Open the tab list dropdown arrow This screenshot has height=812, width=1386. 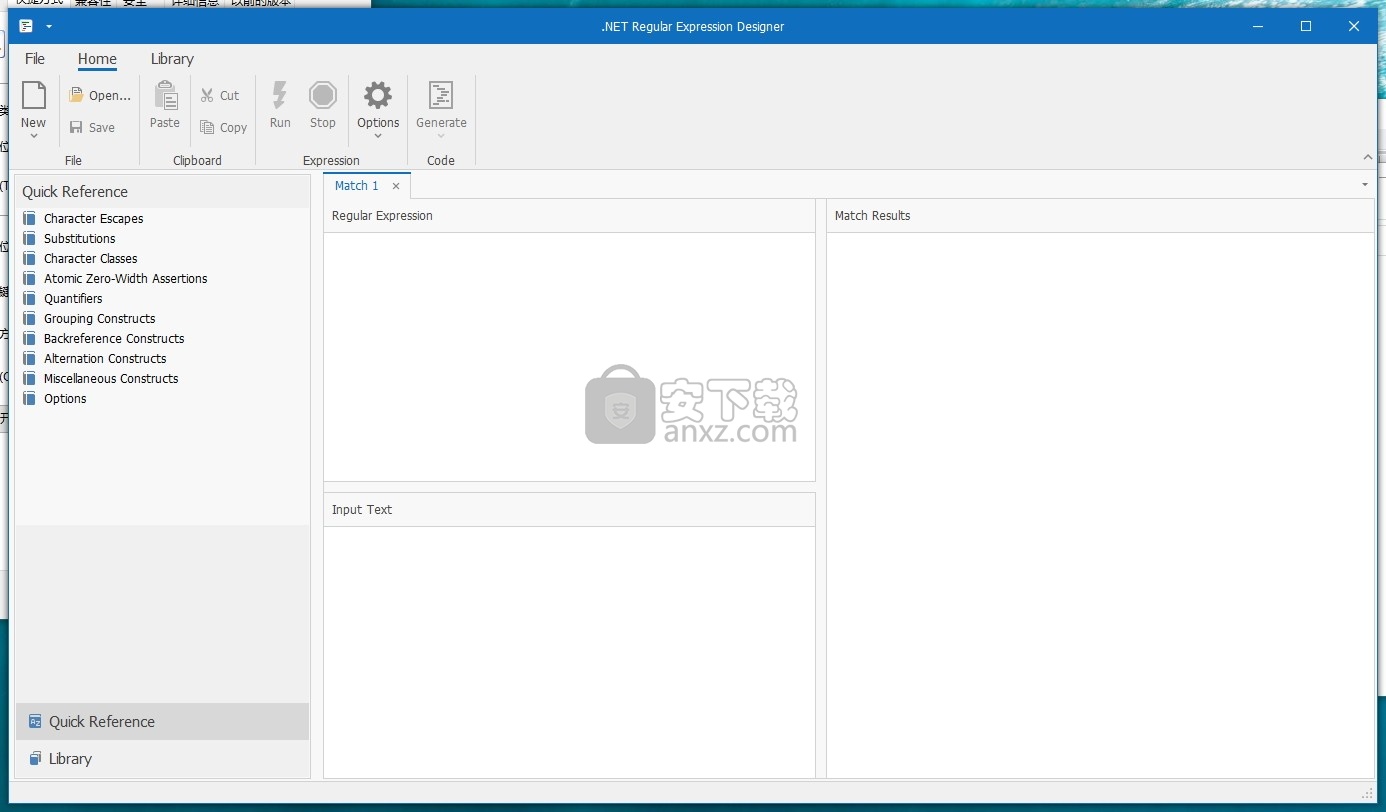click(x=1365, y=185)
